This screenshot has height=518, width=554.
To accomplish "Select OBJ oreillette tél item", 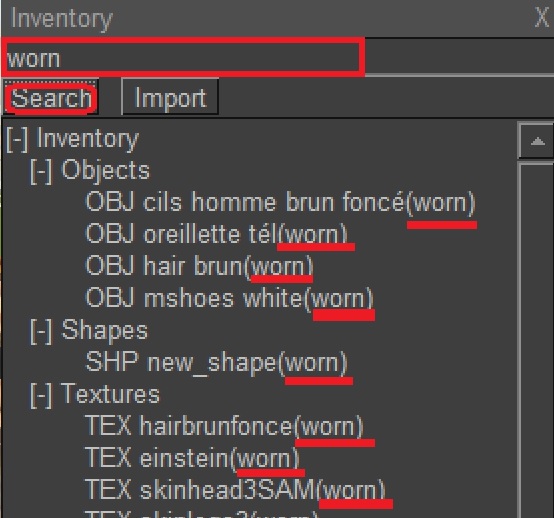I will (217, 235).
